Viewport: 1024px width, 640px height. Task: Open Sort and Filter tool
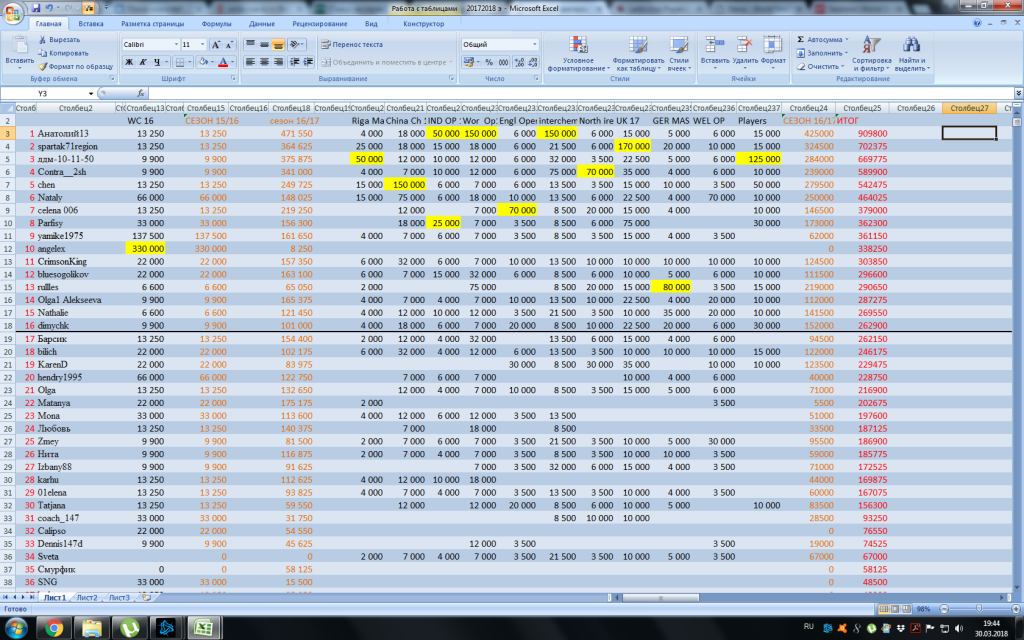pyautogui.click(x=871, y=47)
